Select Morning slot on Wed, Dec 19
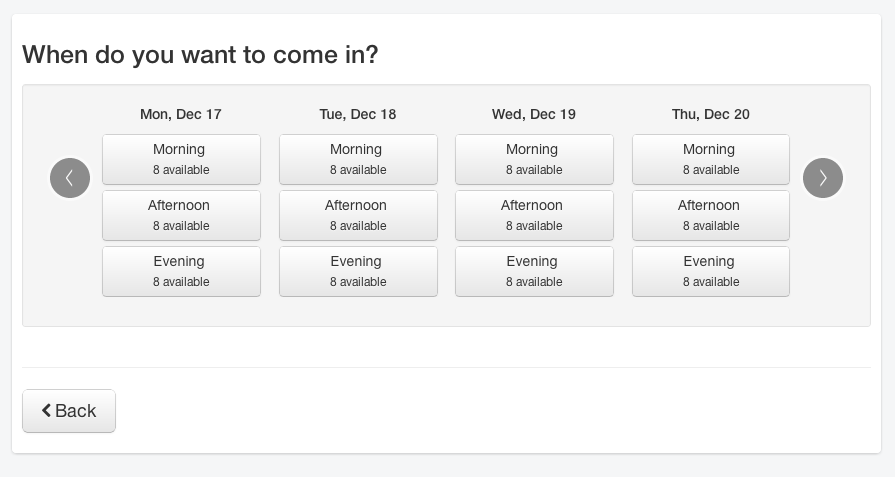 click(534, 159)
